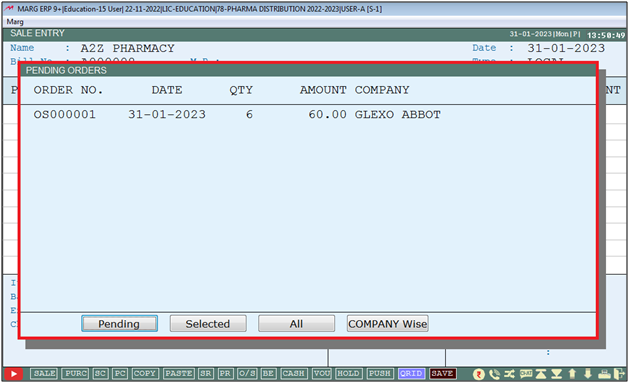The image size is (630, 383).
Task: Click the All orders button
Action: [x=296, y=324]
